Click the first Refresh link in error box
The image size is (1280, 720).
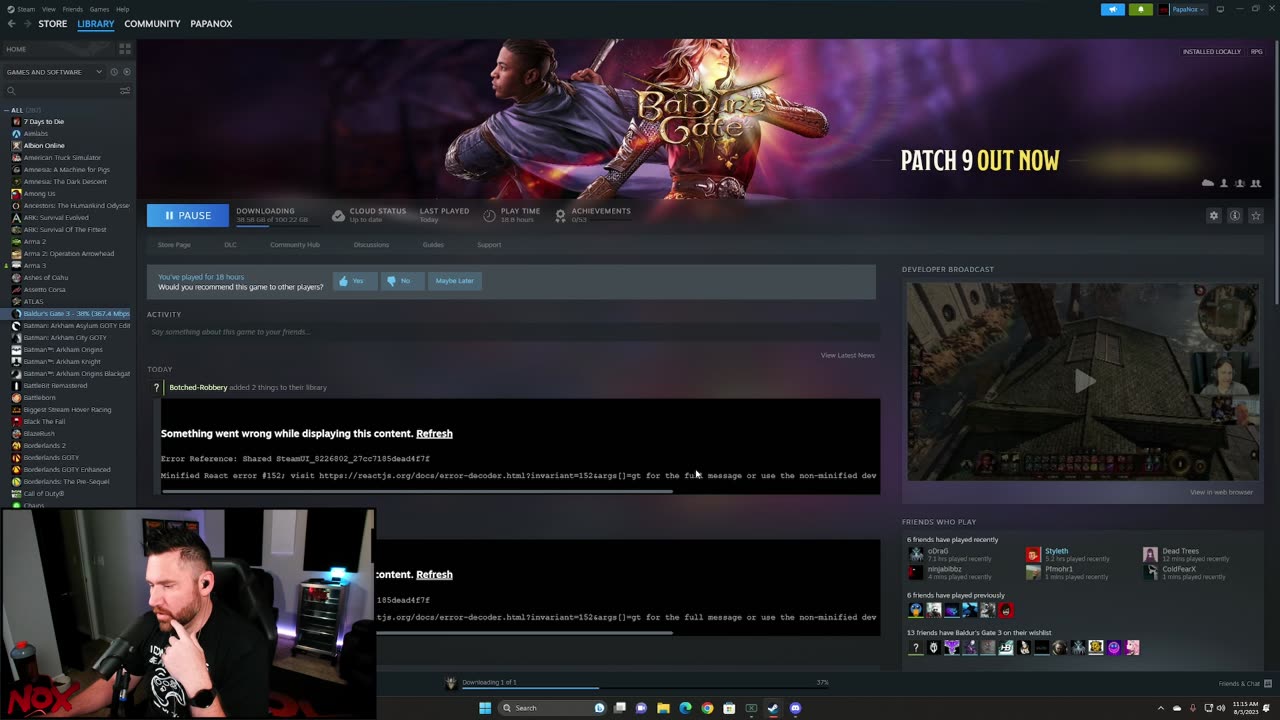point(434,434)
